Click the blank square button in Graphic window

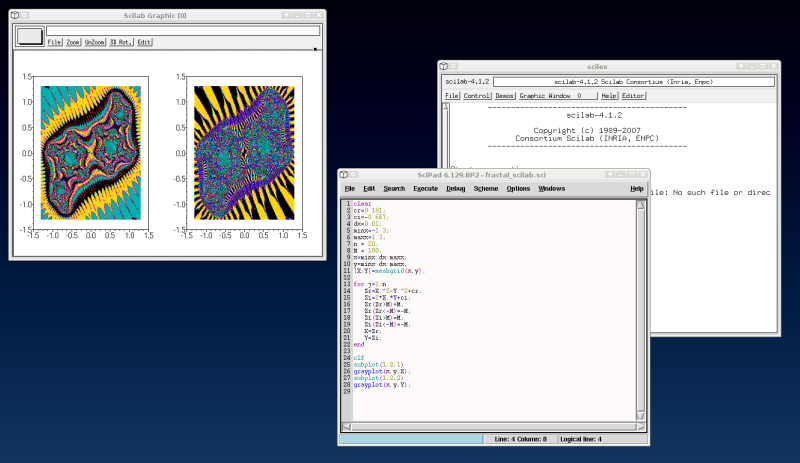tap(30, 36)
